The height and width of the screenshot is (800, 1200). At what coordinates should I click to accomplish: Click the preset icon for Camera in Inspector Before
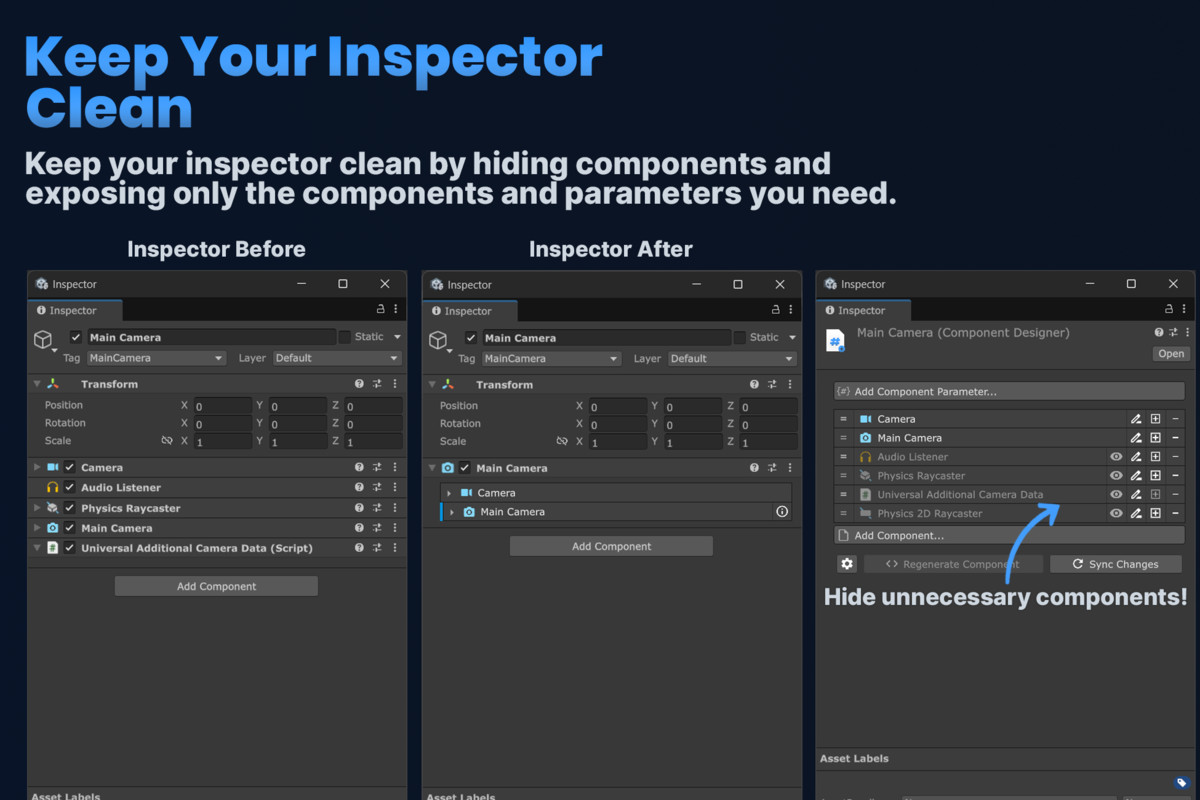[x=377, y=467]
